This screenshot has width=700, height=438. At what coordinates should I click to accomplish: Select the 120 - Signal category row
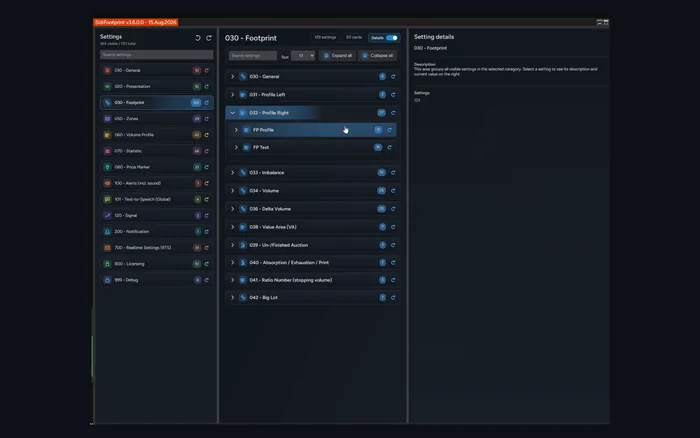(157, 216)
